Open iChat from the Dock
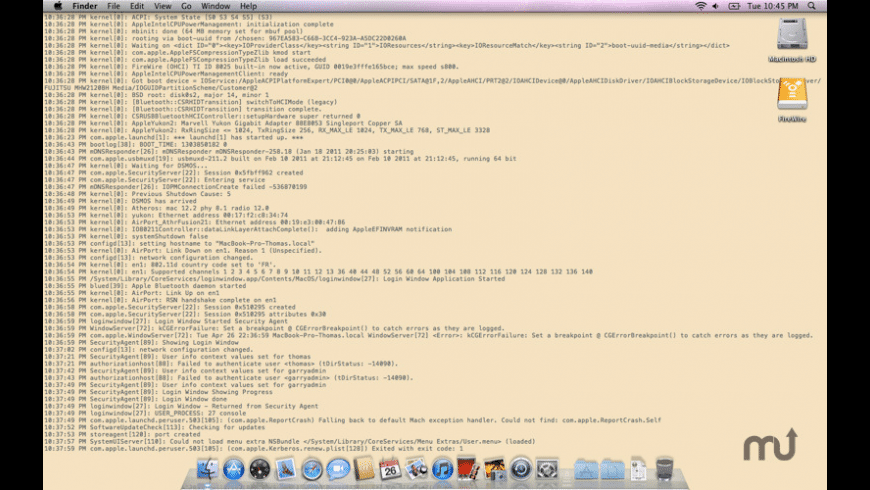 tap(338, 469)
